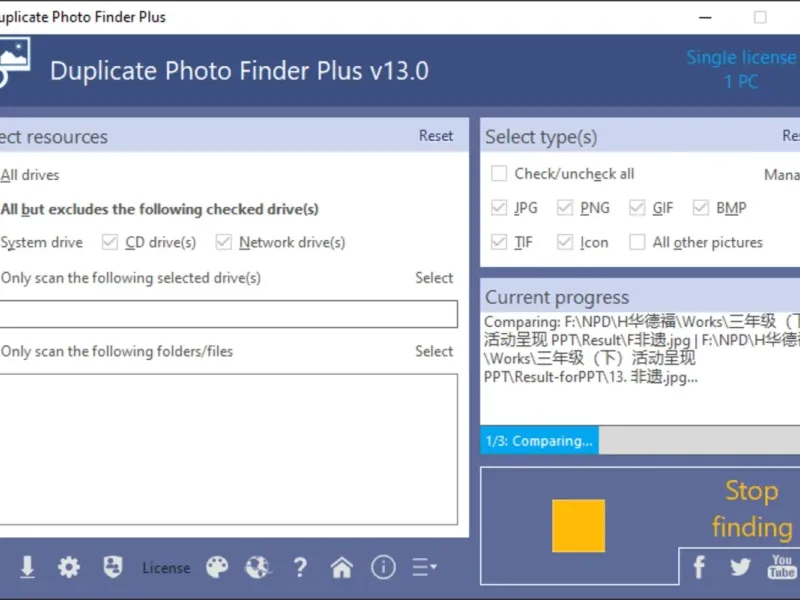The height and width of the screenshot is (600, 800).
Task: Click Select for folders/files
Action: point(434,351)
